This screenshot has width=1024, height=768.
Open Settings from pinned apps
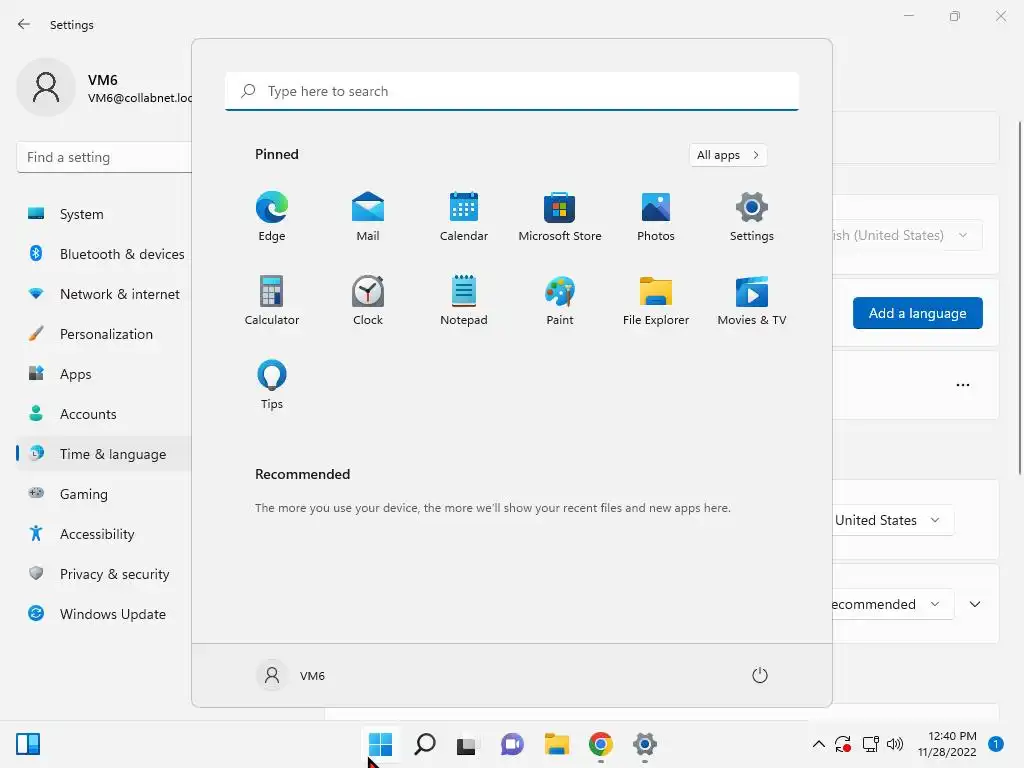click(752, 217)
